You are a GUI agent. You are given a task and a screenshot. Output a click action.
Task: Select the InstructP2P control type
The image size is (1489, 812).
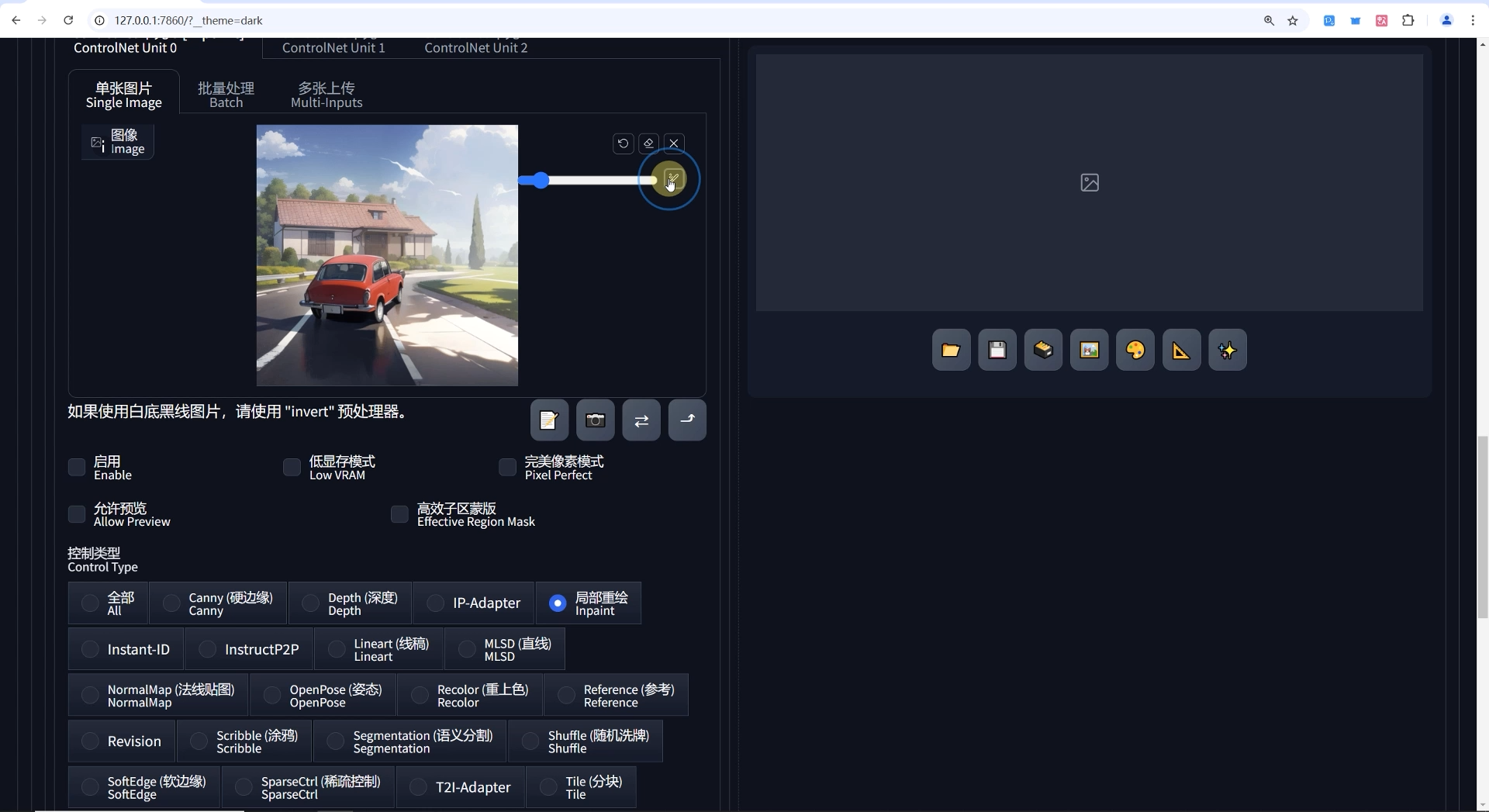249,649
